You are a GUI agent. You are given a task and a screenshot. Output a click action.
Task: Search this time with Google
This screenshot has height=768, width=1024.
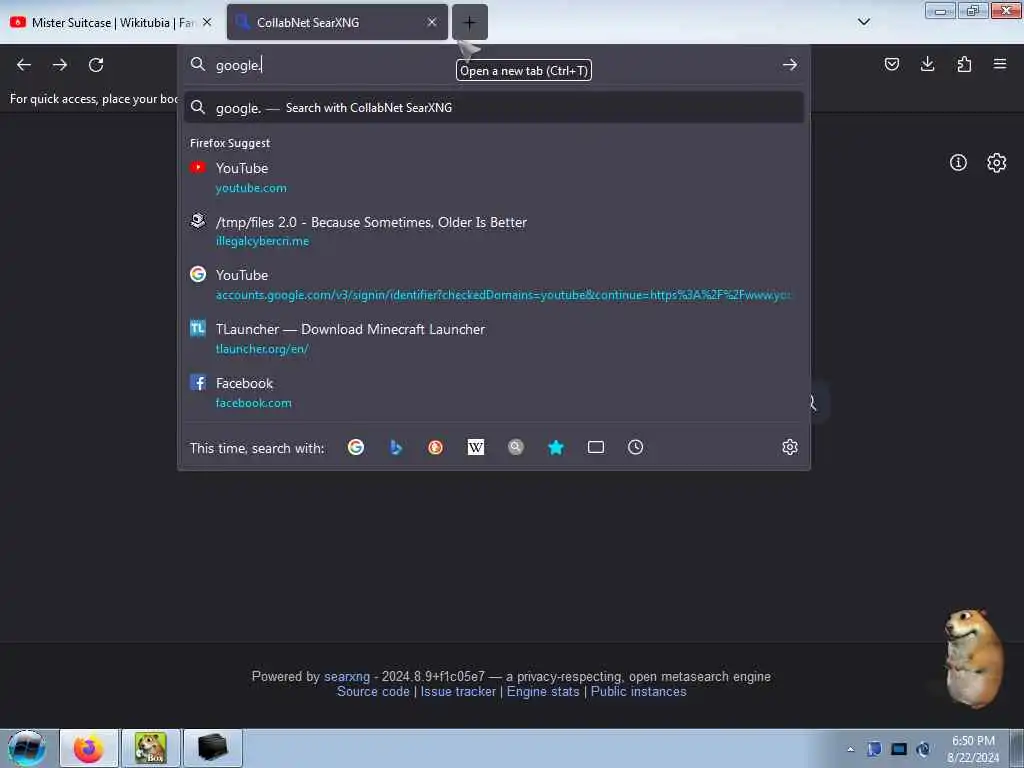tap(356, 447)
